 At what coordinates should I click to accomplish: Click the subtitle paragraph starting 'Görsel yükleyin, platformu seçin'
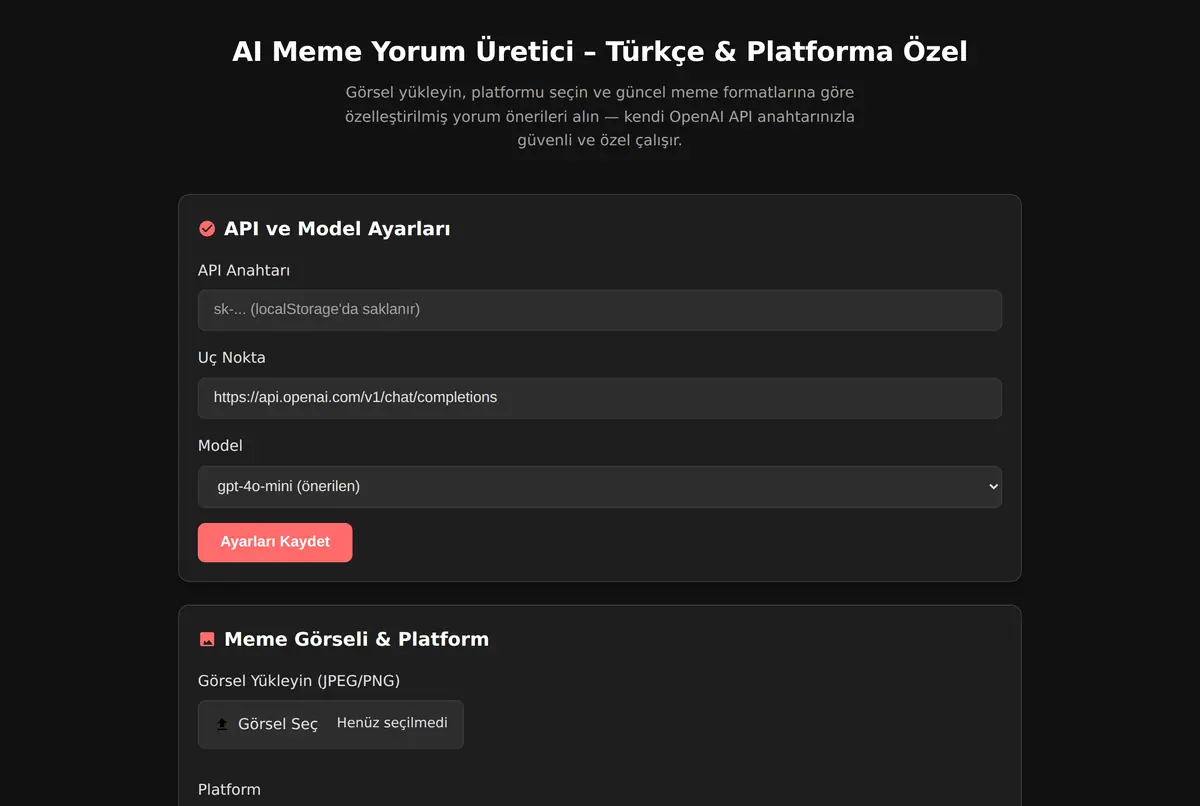coord(600,116)
